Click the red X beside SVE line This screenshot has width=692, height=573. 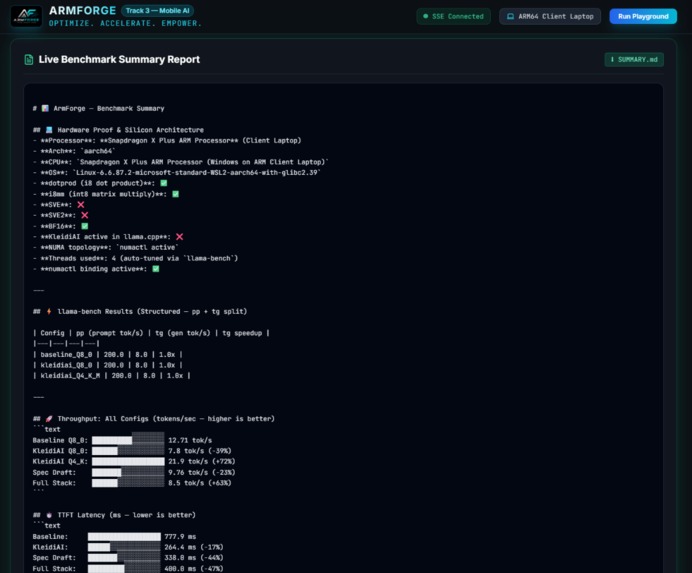(81, 205)
